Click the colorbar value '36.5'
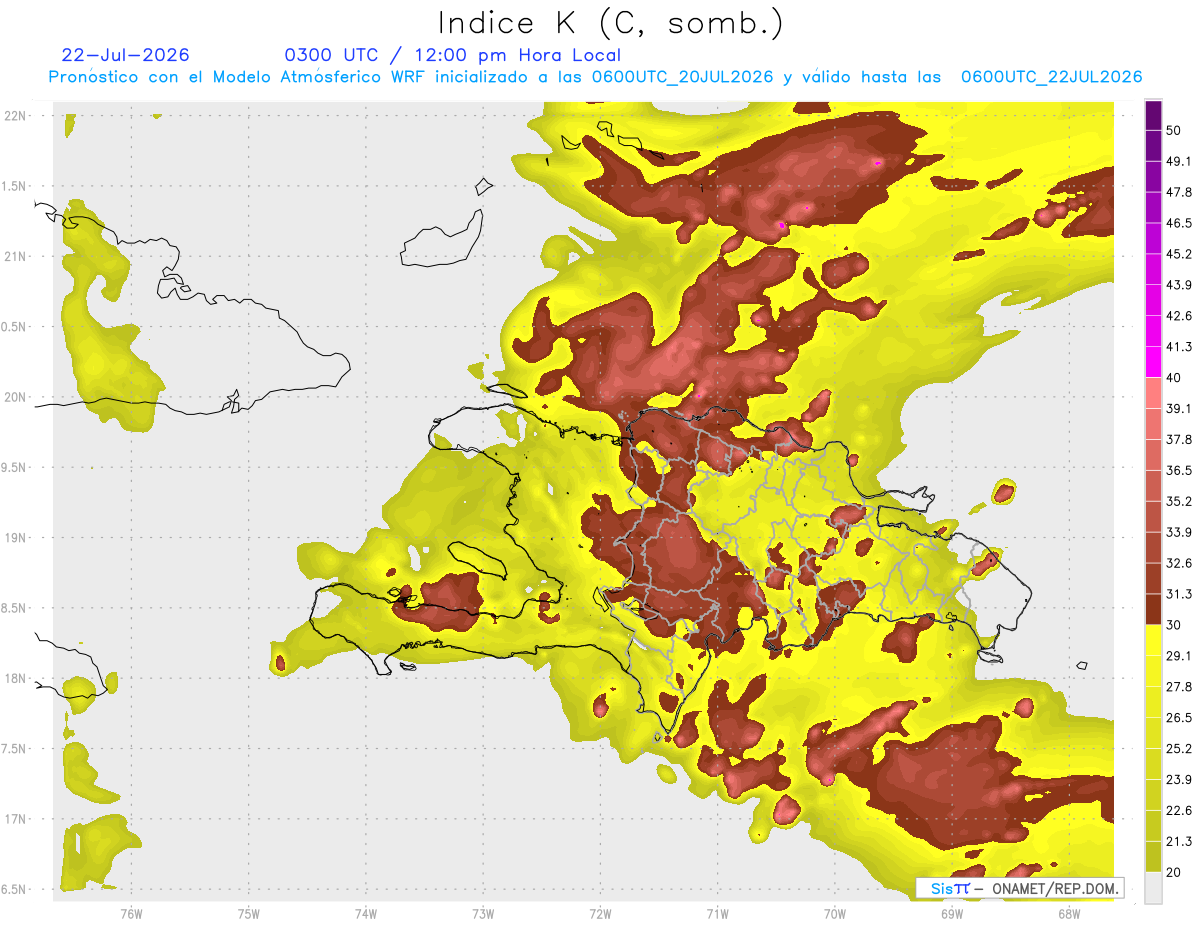 click(1178, 470)
